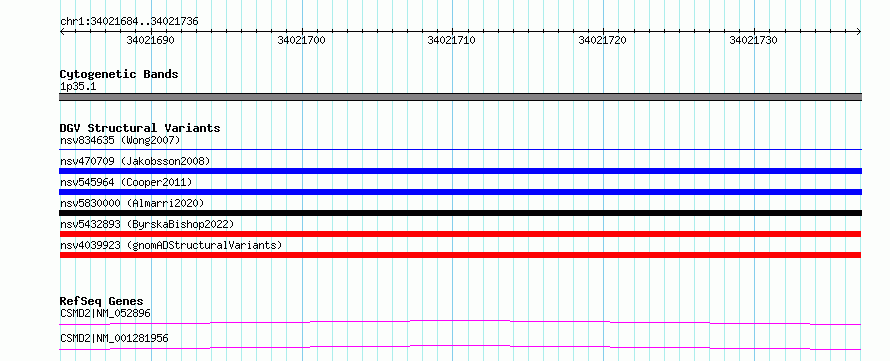
Task: Click the magenta line for CSMD2|NM_052896
Action: [x=460, y=322]
